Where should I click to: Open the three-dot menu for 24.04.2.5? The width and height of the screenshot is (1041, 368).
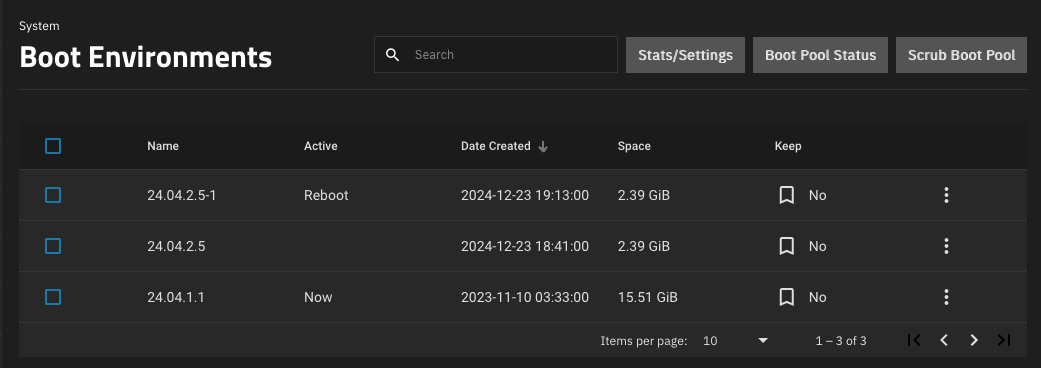click(x=946, y=246)
